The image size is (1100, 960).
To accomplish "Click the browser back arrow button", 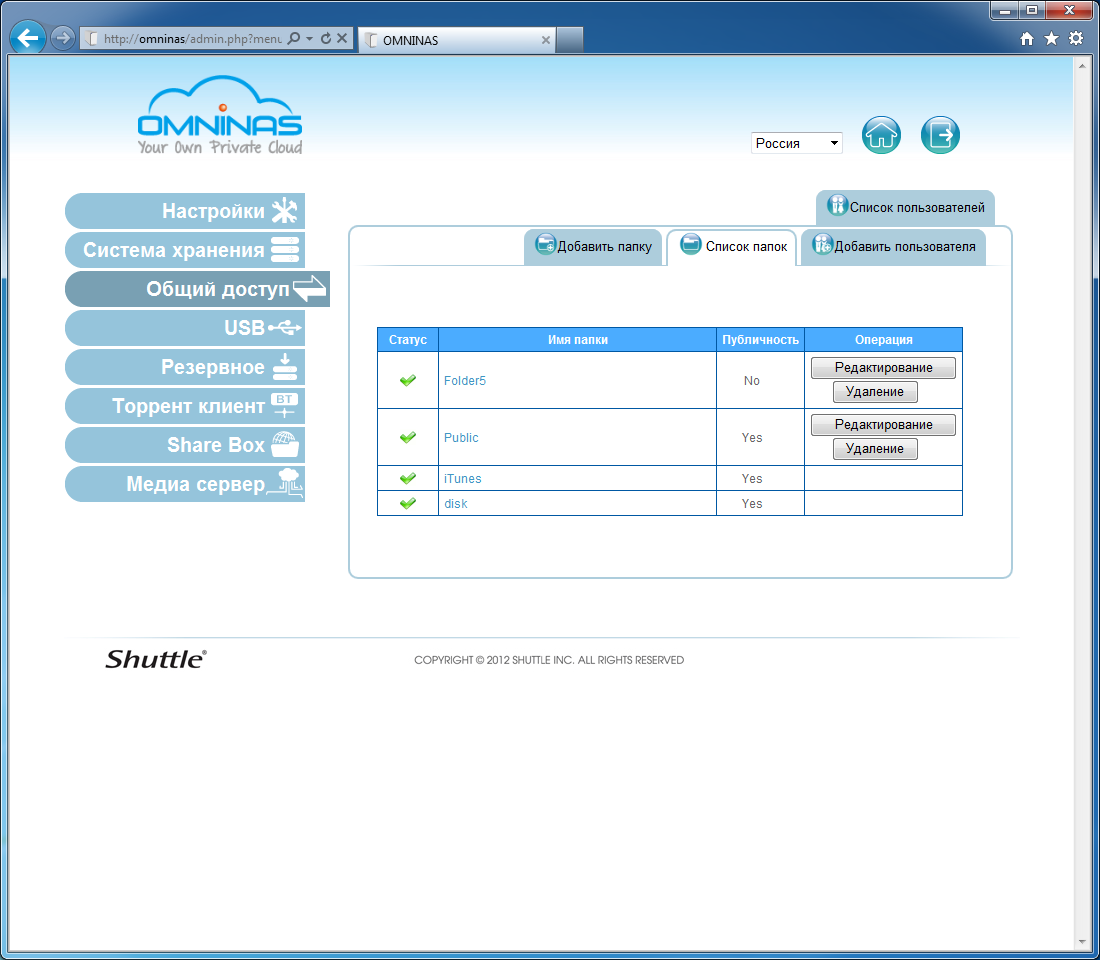I will pyautogui.click(x=28, y=38).
